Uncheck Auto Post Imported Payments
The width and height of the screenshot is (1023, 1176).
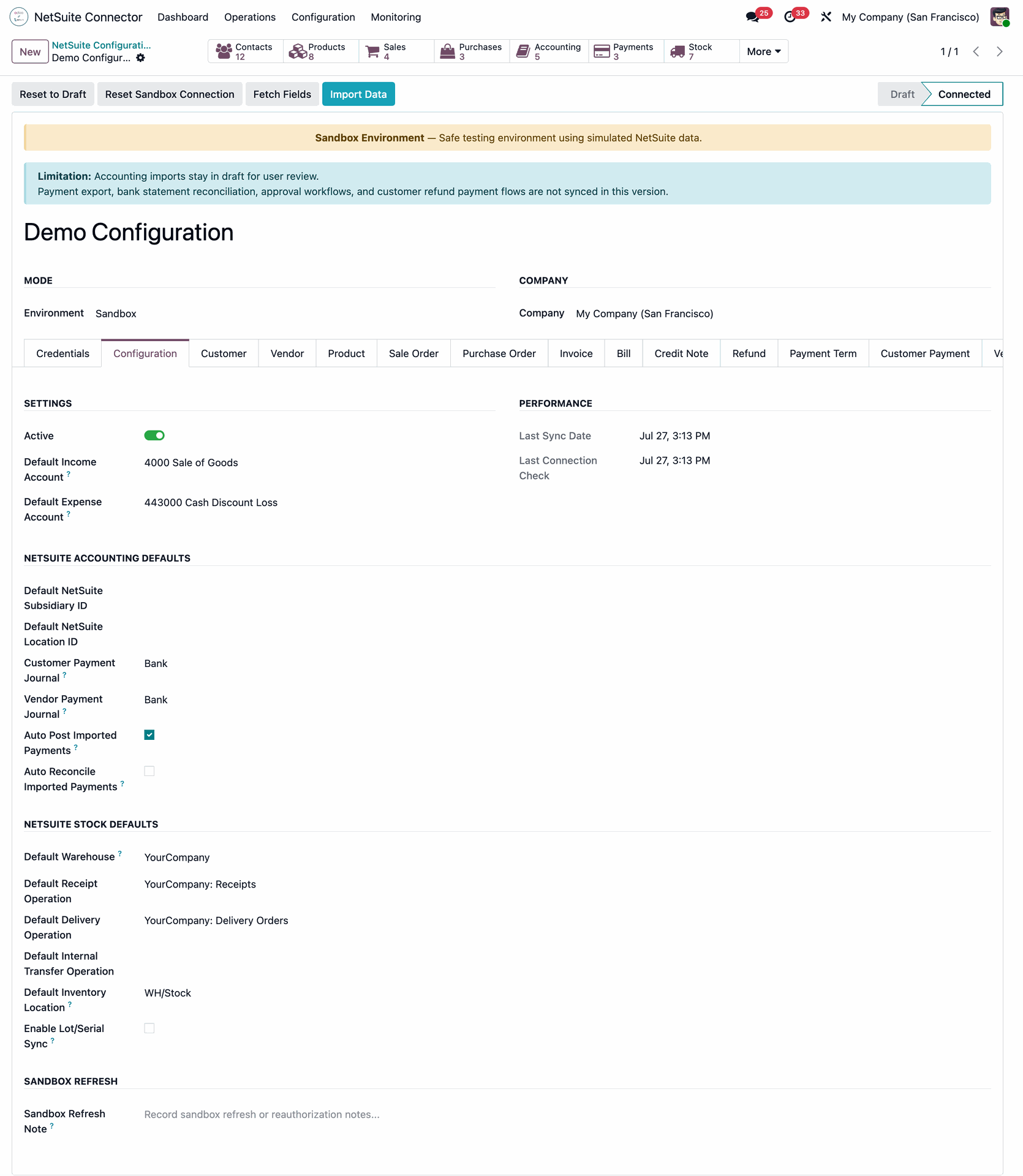pos(149,735)
